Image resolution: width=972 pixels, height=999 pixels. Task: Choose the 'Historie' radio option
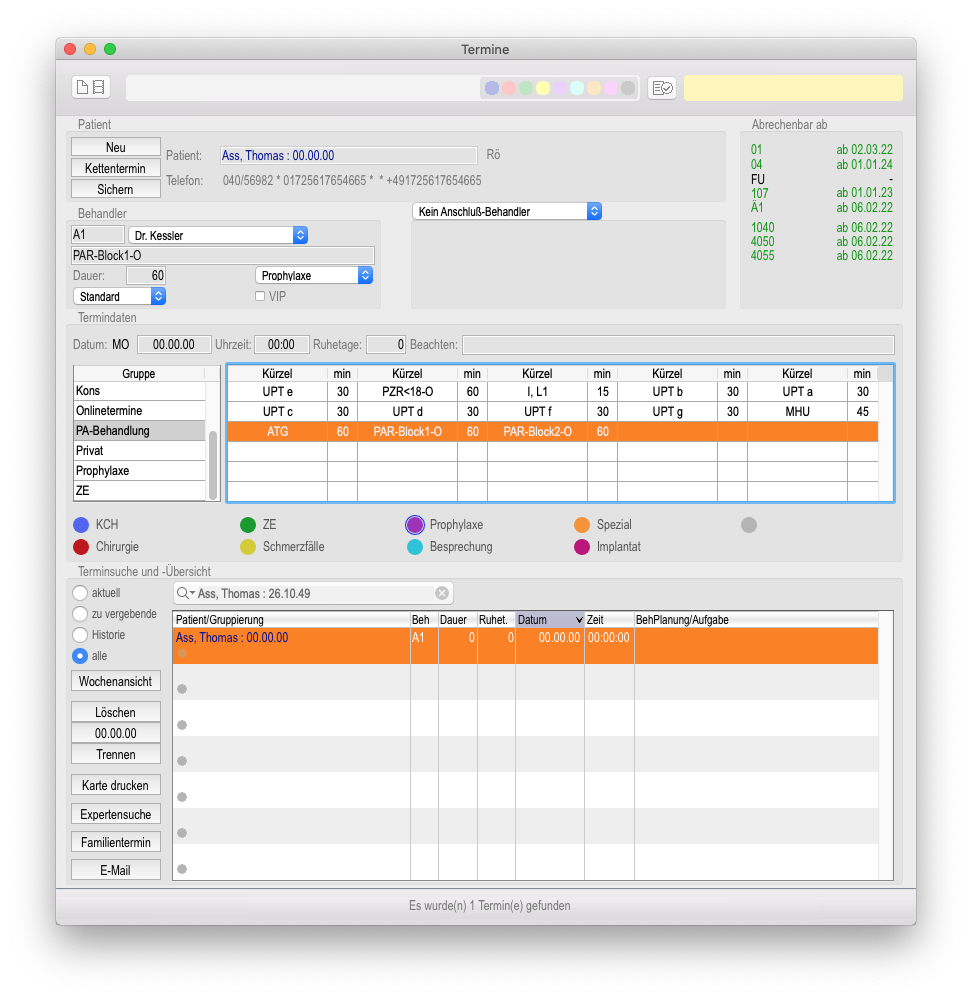pos(80,635)
